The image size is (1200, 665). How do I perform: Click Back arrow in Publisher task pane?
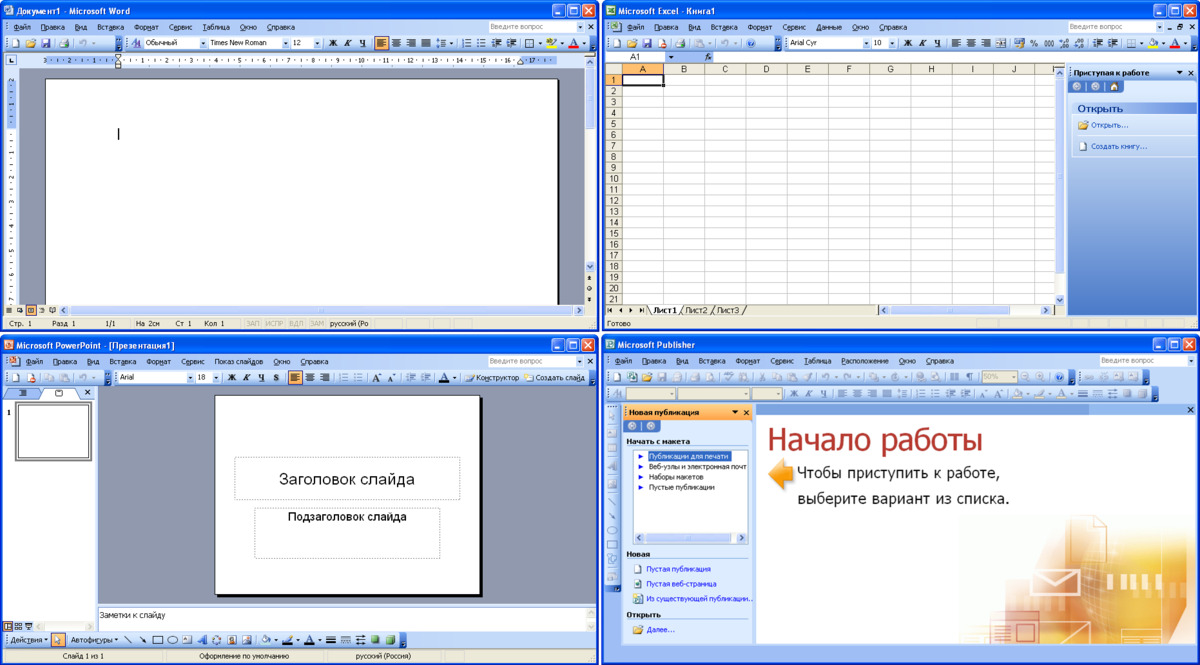coord(632,426)
